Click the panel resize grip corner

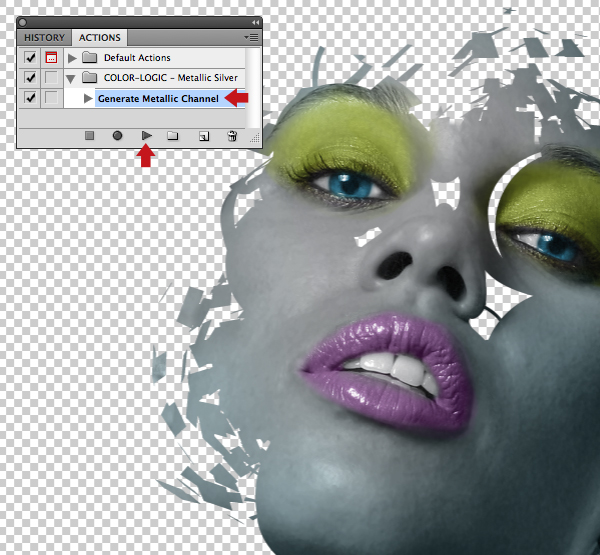255,138
